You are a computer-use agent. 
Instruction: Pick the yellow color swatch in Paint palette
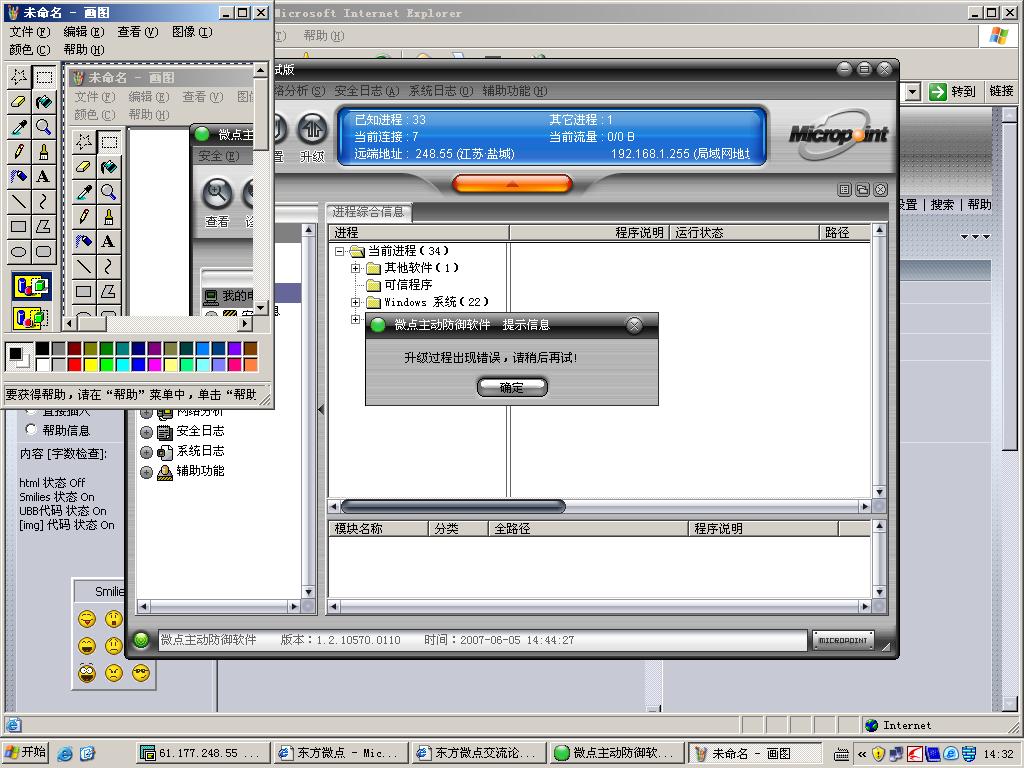click(90, 364)
